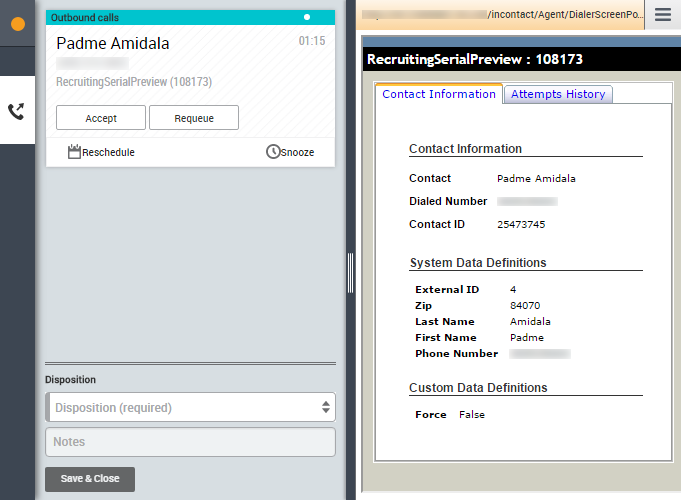Click the orange agent status indicator

(x=17, y=24)
